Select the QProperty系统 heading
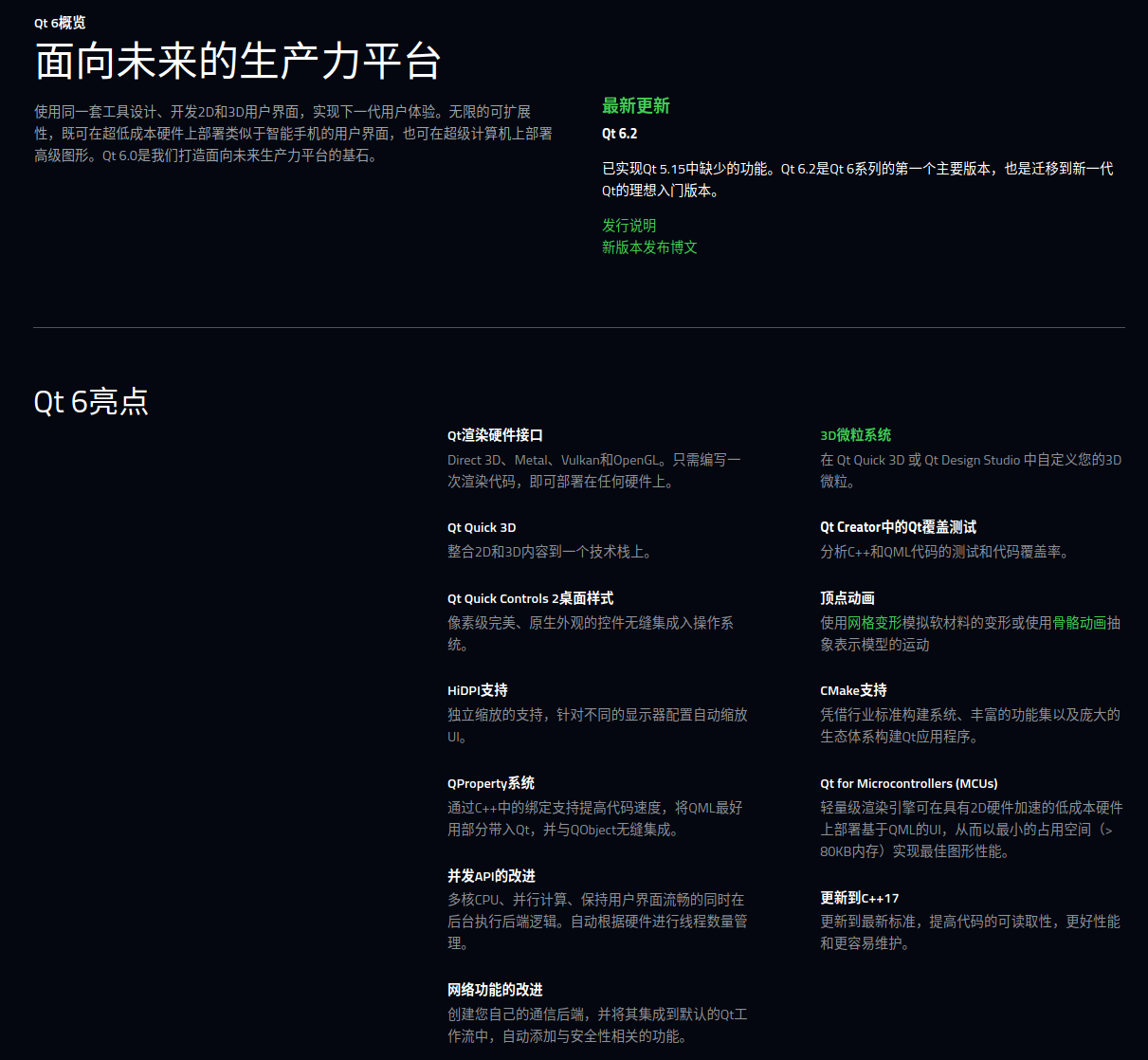 [x=491, y=783]
